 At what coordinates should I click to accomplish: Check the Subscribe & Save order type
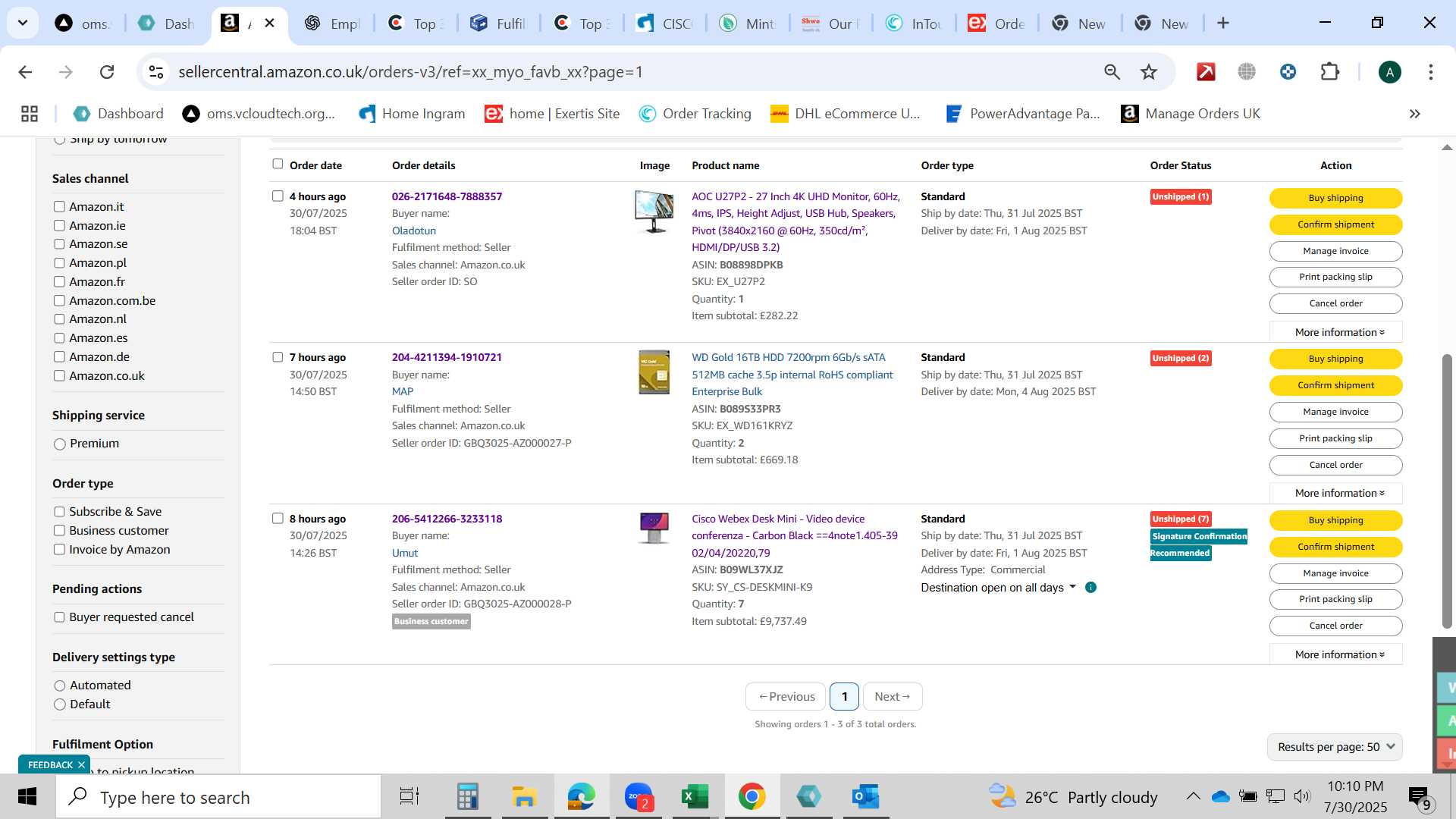click(x=59, y=512)
